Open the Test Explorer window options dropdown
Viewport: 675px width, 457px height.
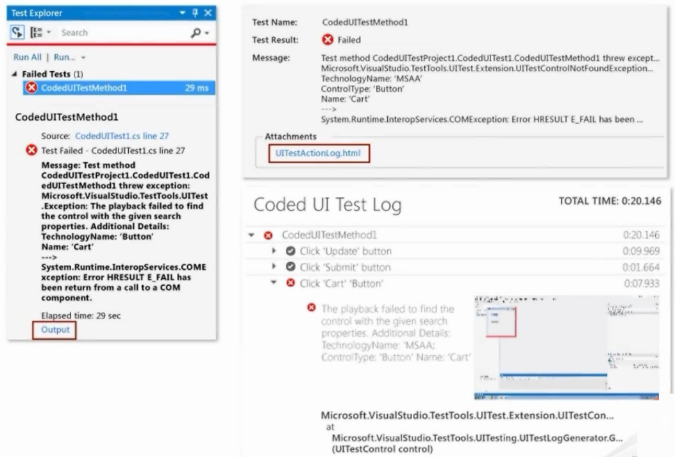click(183, 13)
